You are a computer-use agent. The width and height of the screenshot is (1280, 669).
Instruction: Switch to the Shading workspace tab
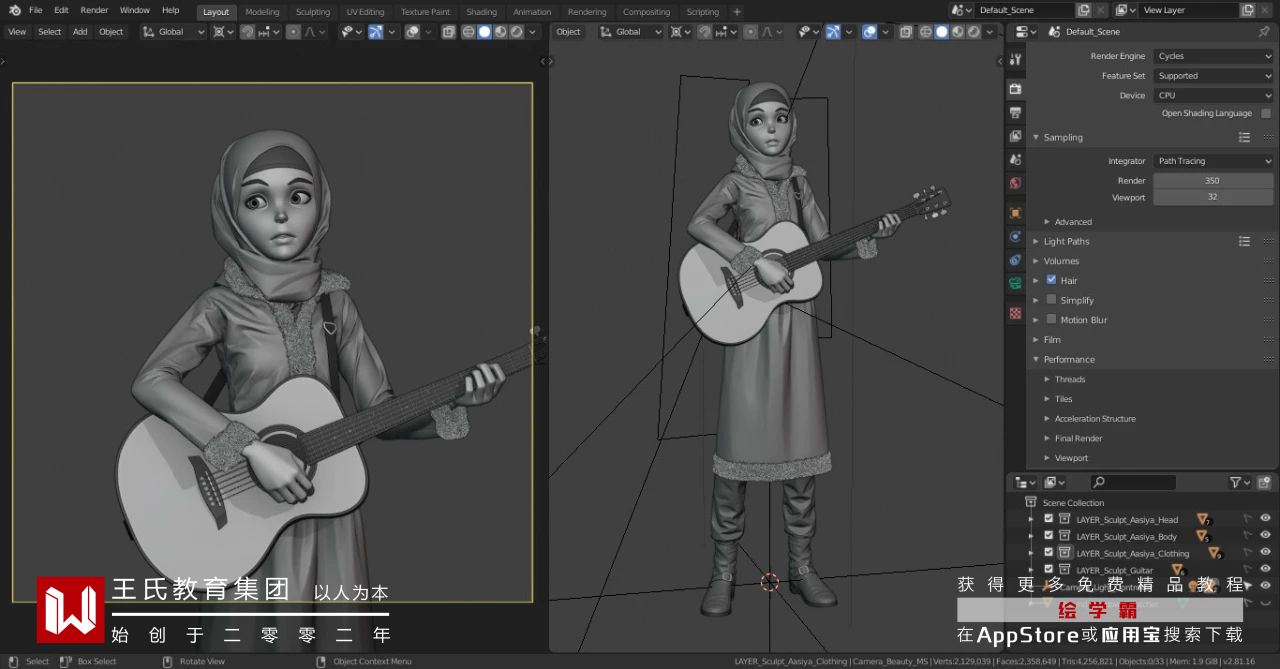(x=481, y=12)
